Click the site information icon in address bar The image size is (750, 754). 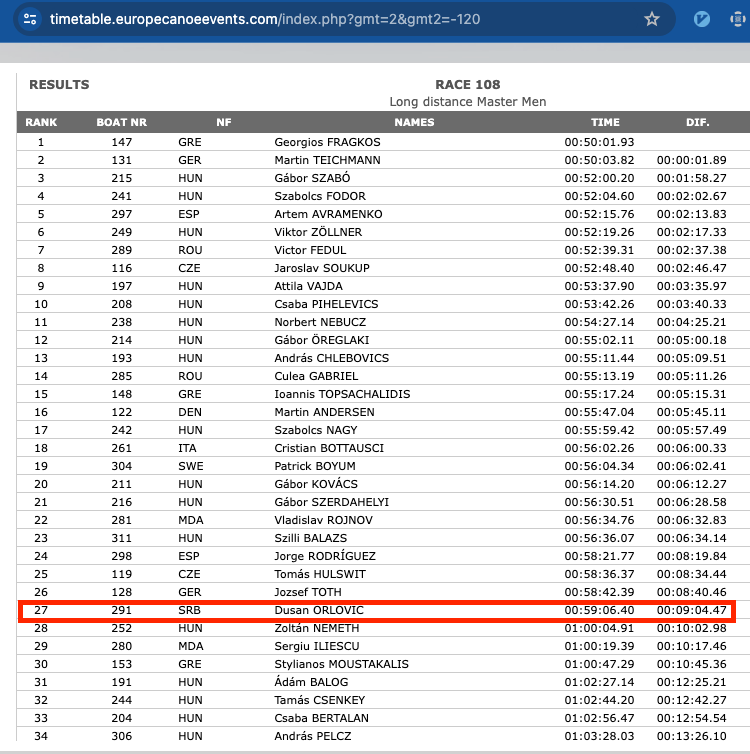[x=30, y=19]
